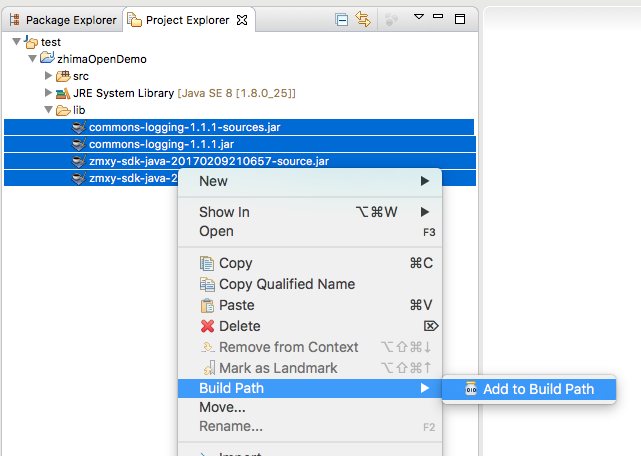Click the commons-logging-1.1.1.jar file icon

click(78, 144)
